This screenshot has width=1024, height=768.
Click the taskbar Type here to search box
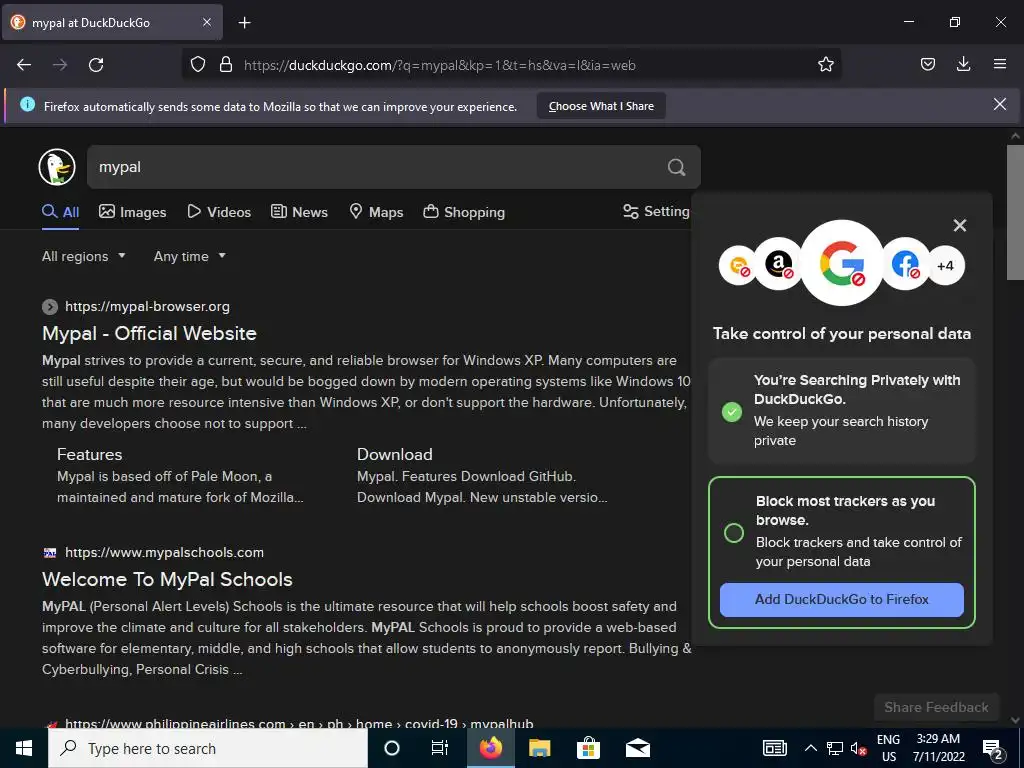coord(208,748)
